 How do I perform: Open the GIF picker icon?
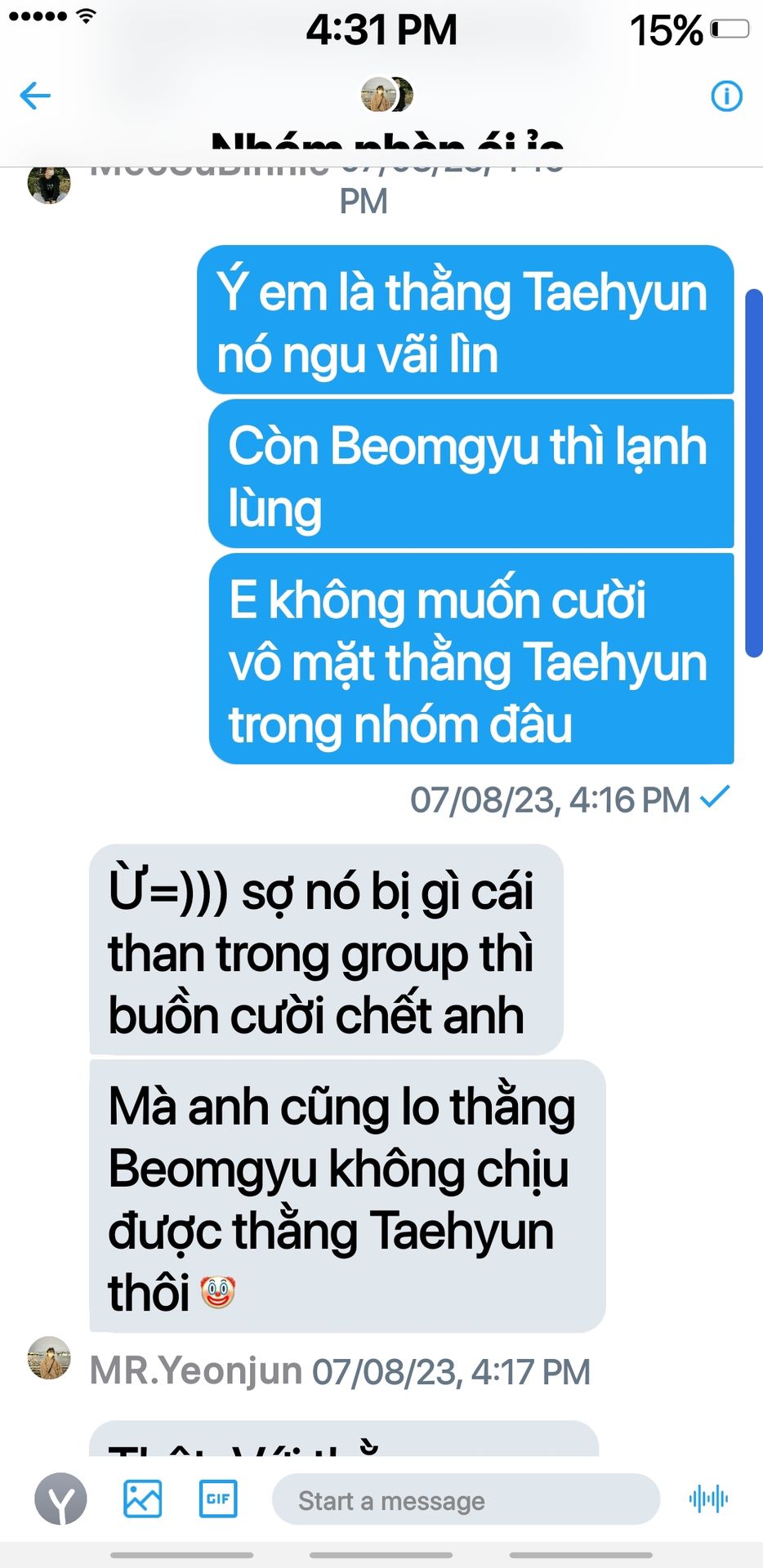218,1499
